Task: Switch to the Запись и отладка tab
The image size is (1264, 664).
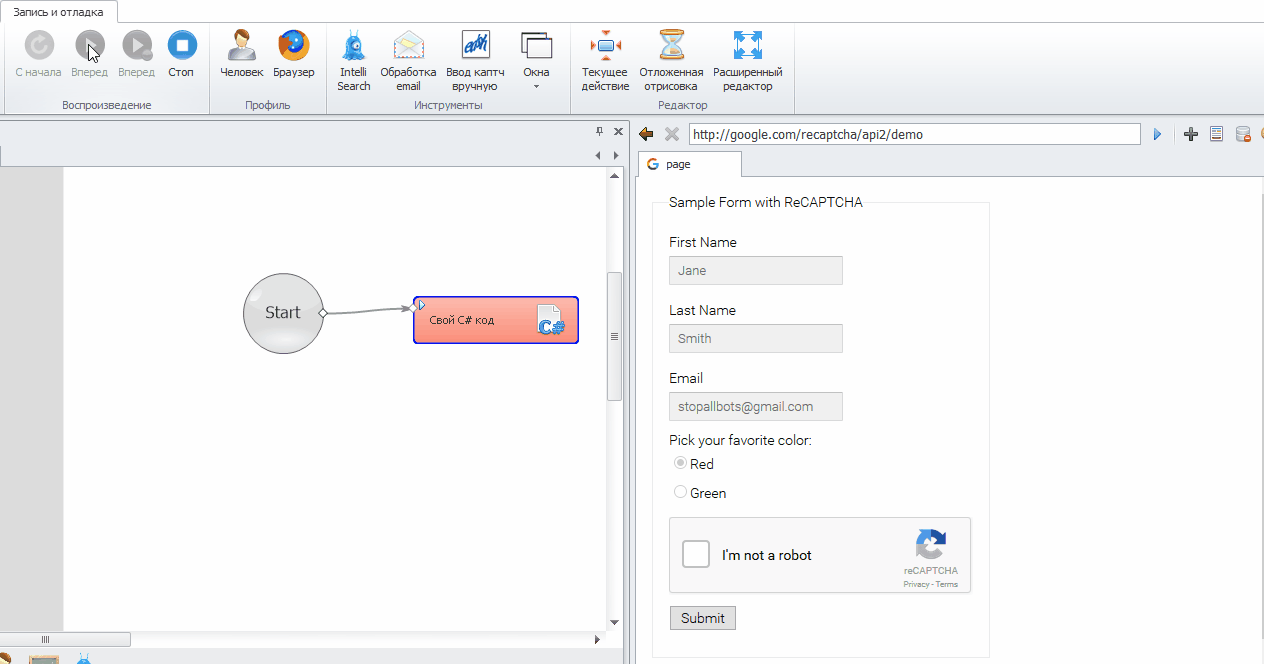Action: coord(58,11)
